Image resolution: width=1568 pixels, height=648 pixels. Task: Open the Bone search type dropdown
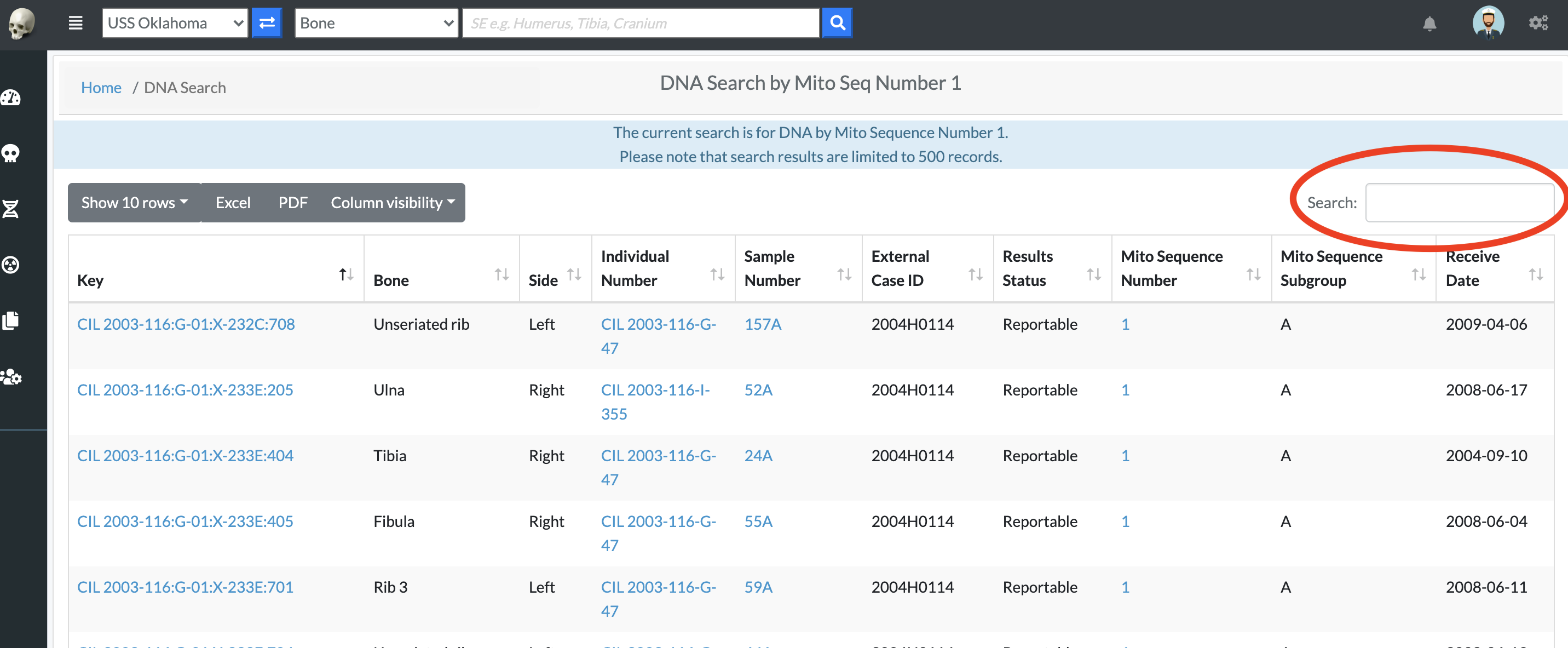(x=376, y=23)
